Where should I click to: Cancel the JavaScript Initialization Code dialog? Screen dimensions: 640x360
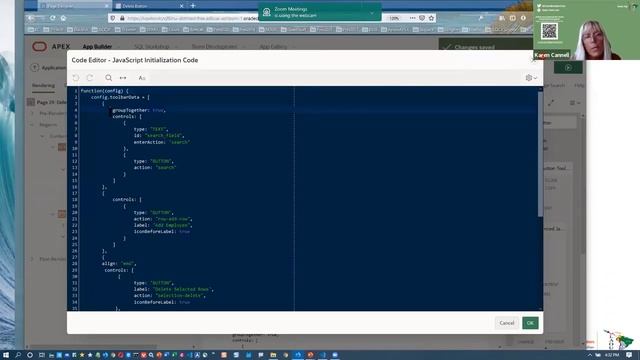(507, 323)
